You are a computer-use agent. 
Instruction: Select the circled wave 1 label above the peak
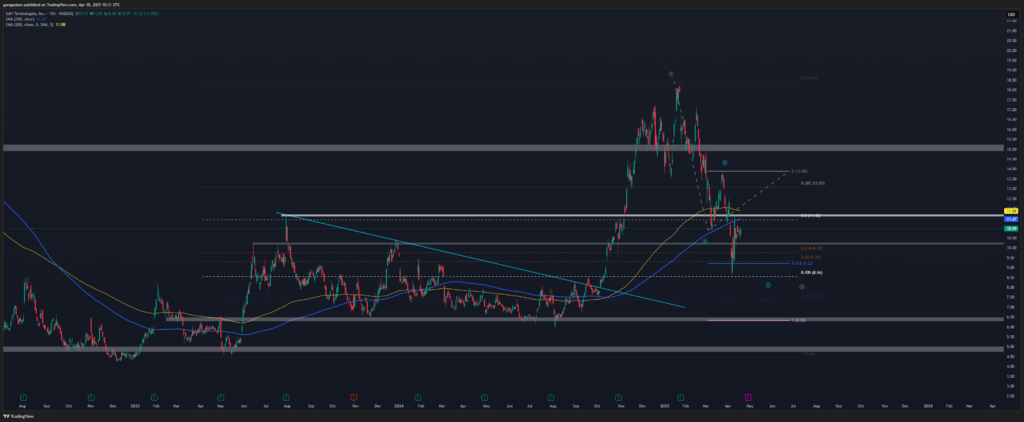(x=671, y=74)
